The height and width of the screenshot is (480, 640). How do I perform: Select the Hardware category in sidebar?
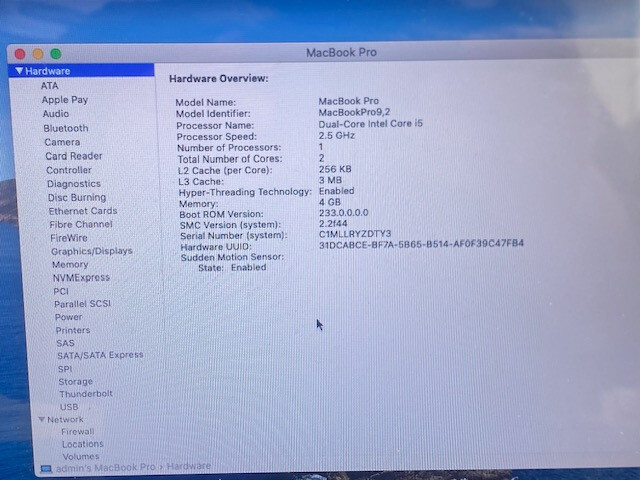click(x=81, y=71)
